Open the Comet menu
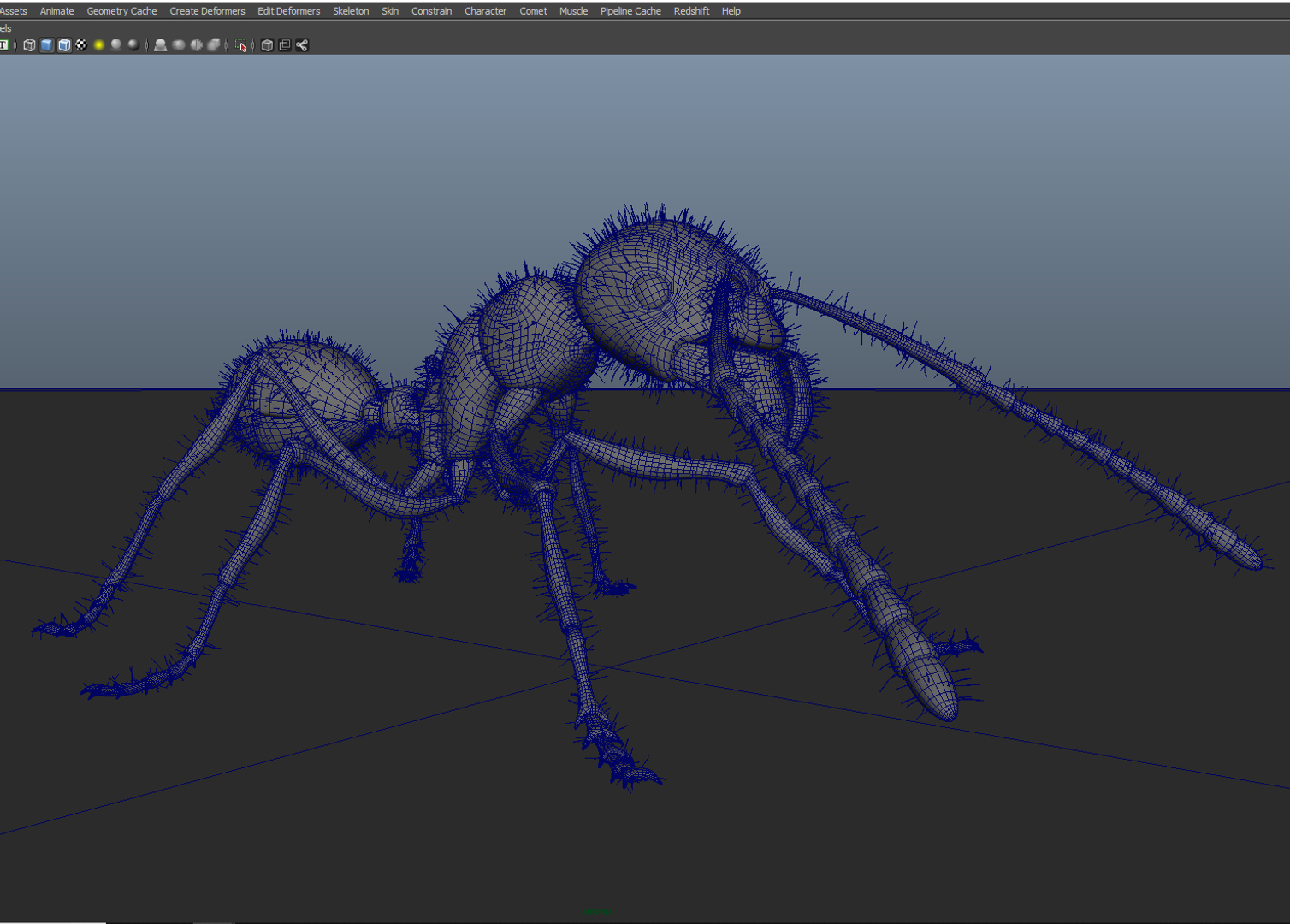 coord(533,11)
